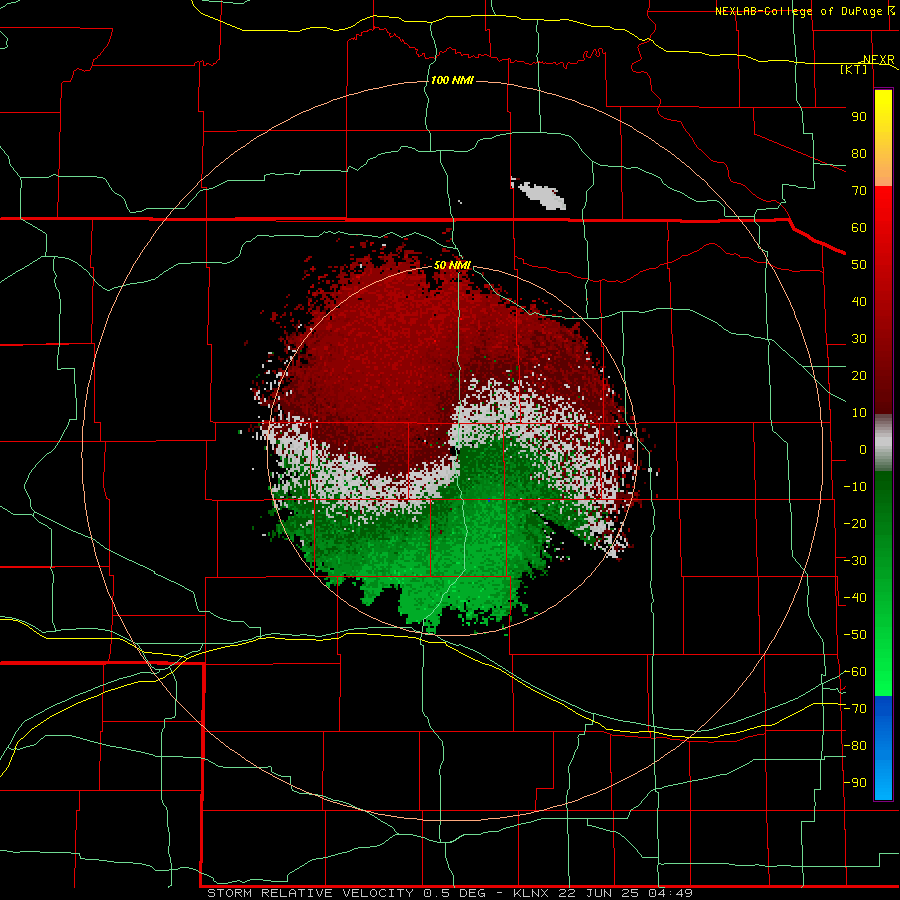Click the 40 value on the velocity scale

pyautogui.click(x=859, y=302)
